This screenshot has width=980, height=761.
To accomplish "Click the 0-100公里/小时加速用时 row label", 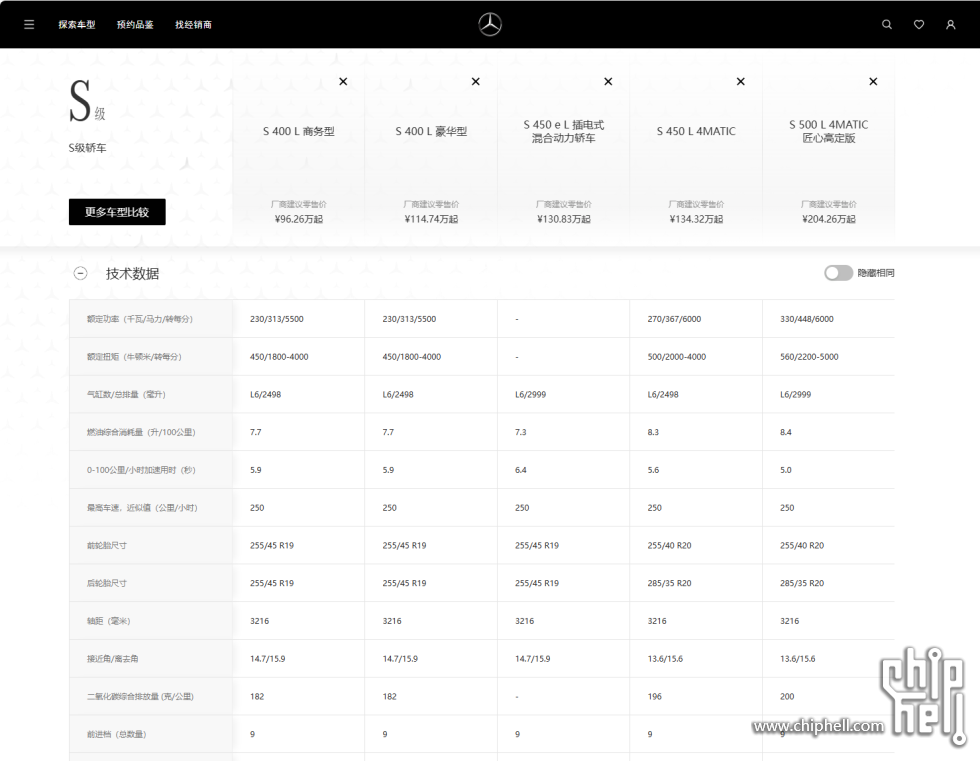I will click(141, 470).
